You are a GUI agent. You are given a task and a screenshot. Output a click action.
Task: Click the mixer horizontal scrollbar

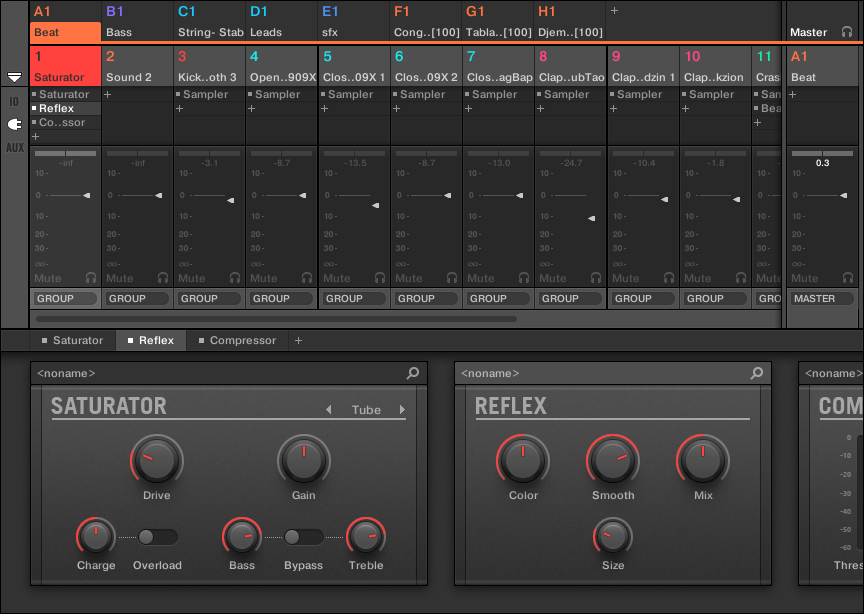coord(275,319)
